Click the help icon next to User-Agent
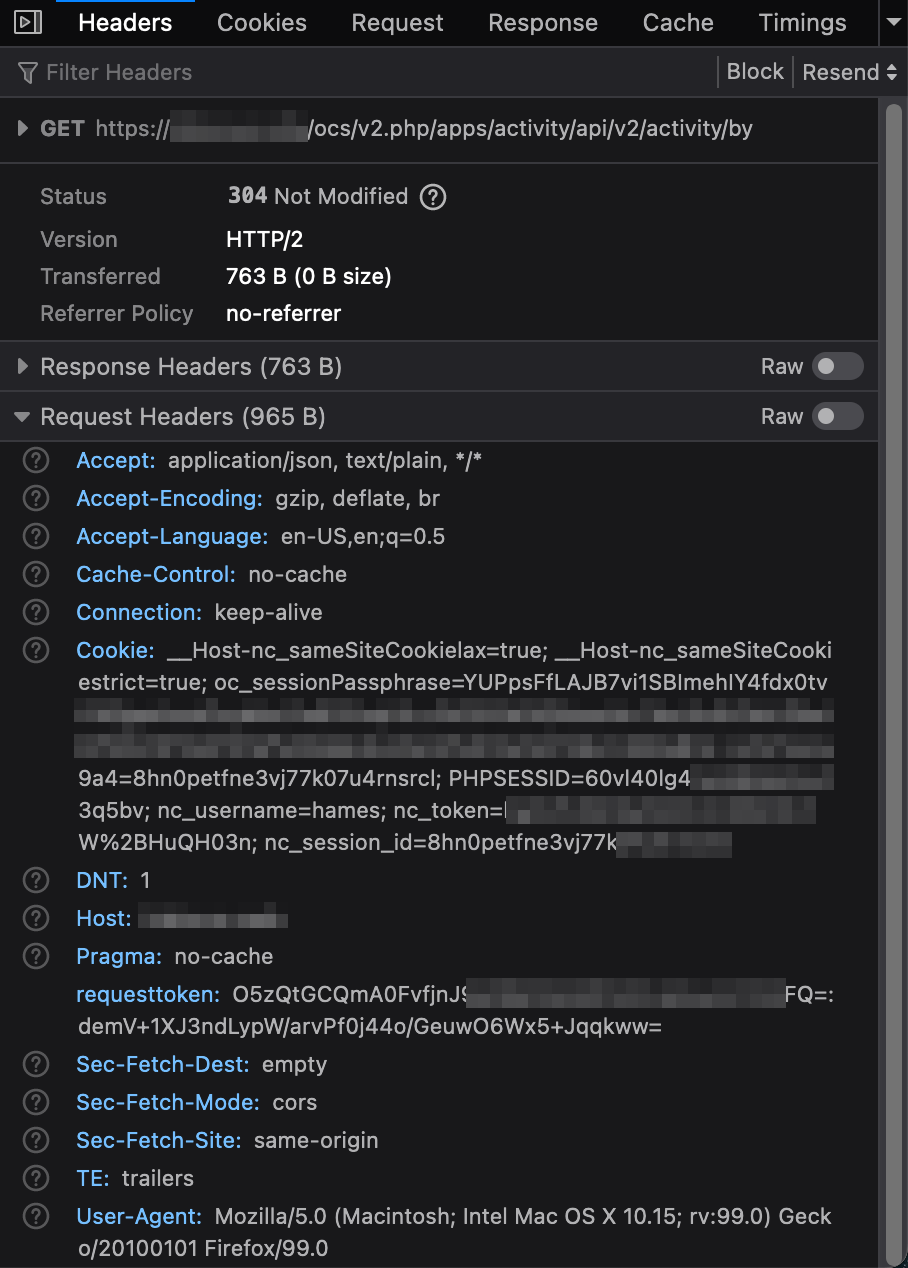Viewport: 908px width, 1268px height. click(35, 1216)
